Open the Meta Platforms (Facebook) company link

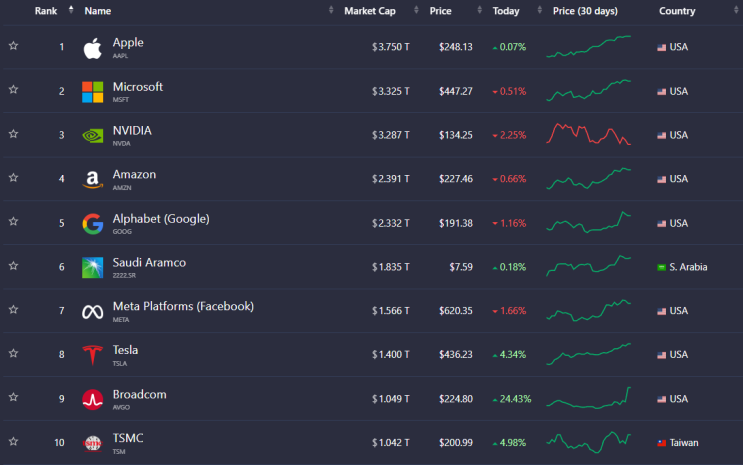[183, 306]
